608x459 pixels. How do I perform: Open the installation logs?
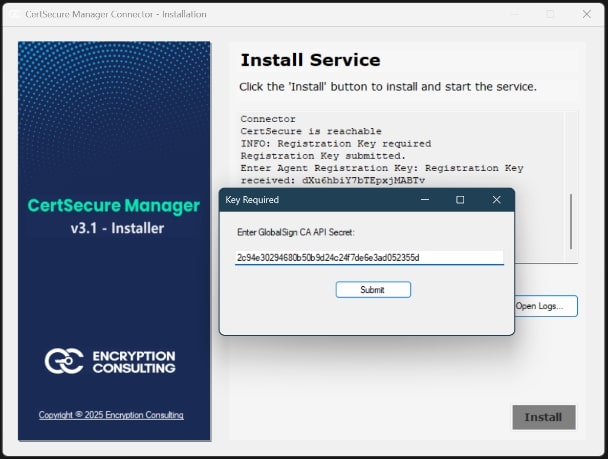pyautogui.click(x=546, y=306)
